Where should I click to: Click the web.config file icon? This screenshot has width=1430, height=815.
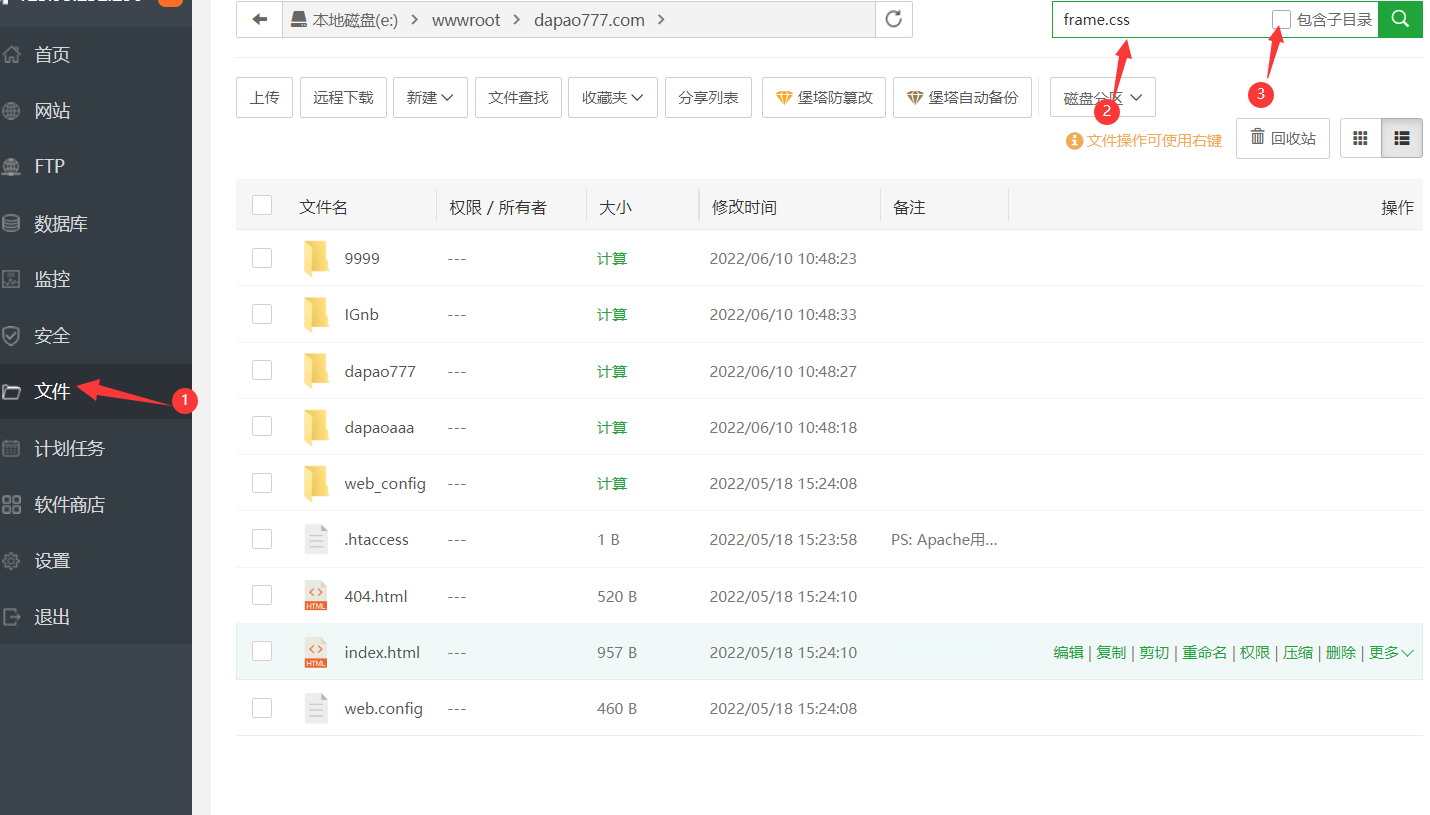point(316,708)
